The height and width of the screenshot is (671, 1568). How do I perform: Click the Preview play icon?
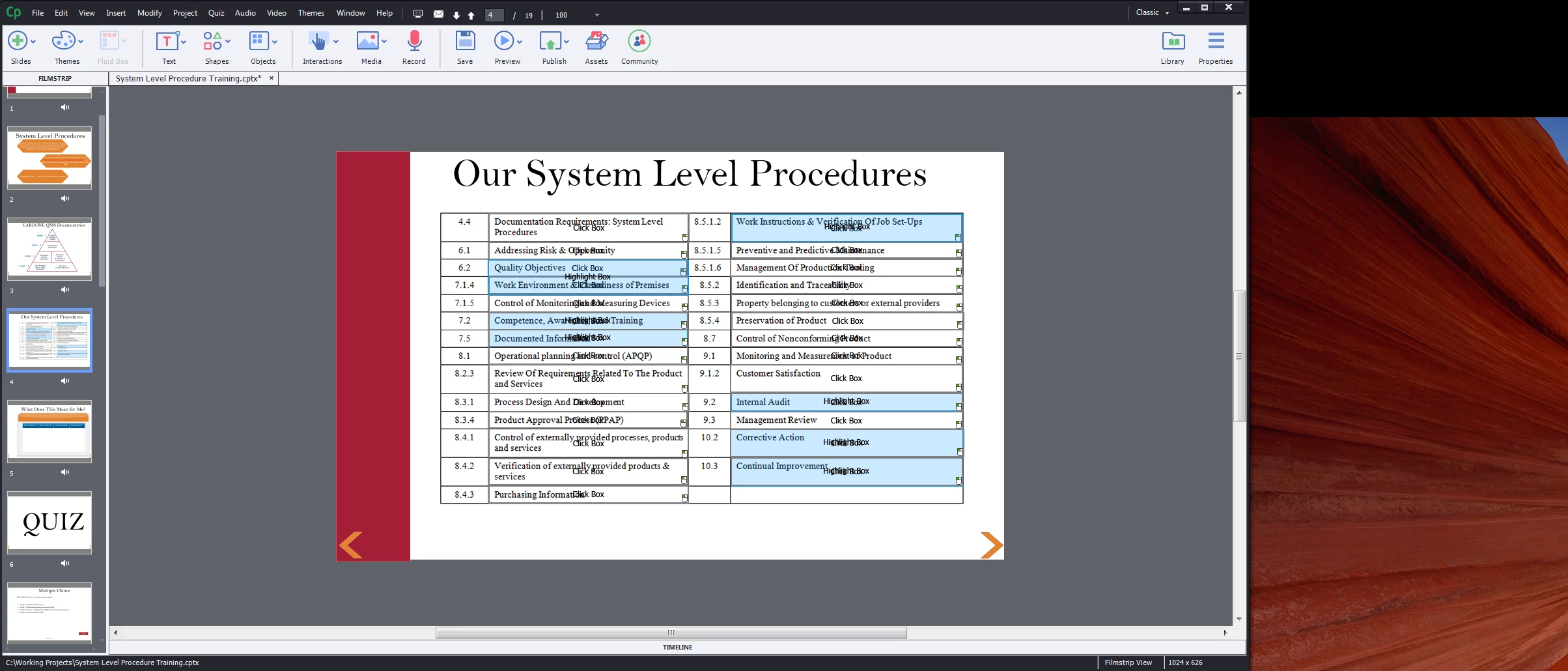coord(503,41)
